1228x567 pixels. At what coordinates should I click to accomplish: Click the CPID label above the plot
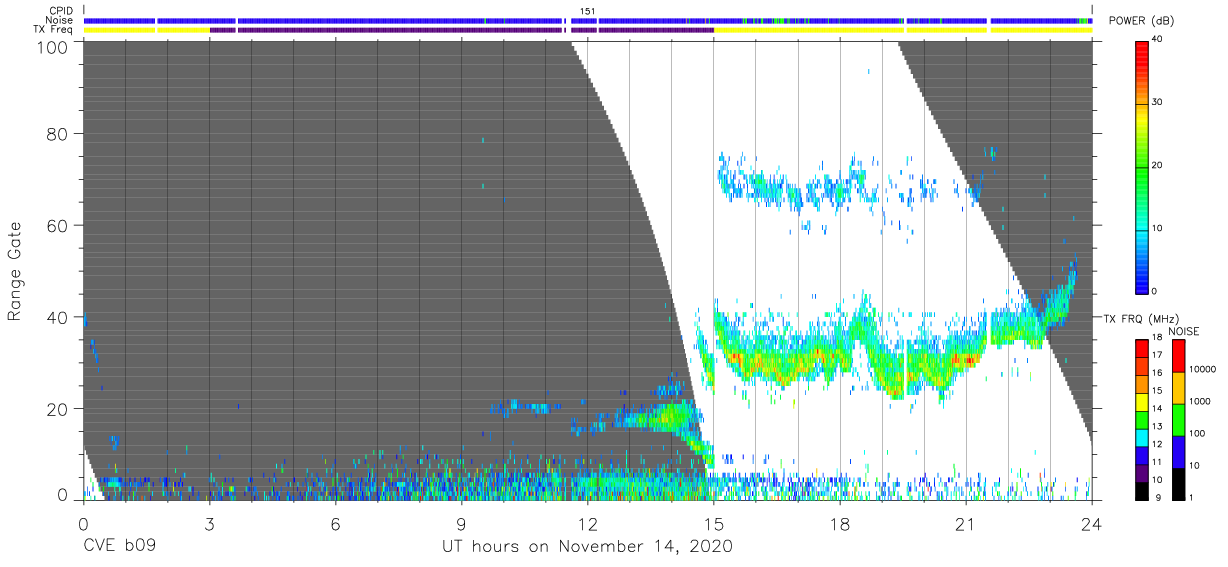click(x=62, y=11)
